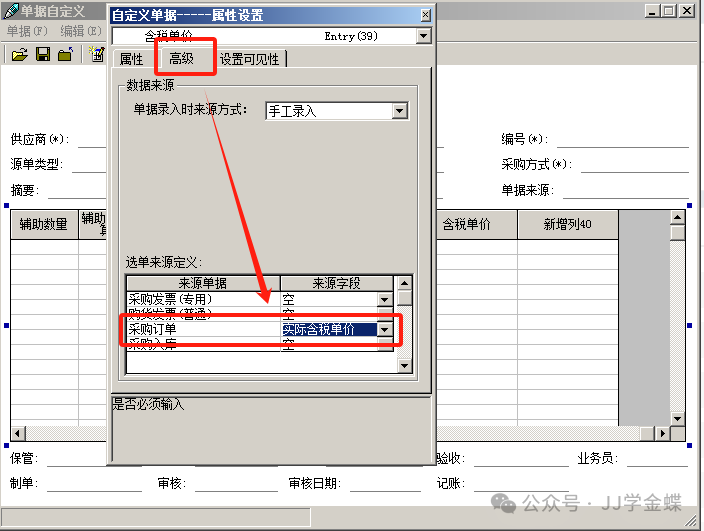Image resolution: width=704 pixels, height=531 pixels.
Task: Open the 单据 menu
Action: (26, 31)
